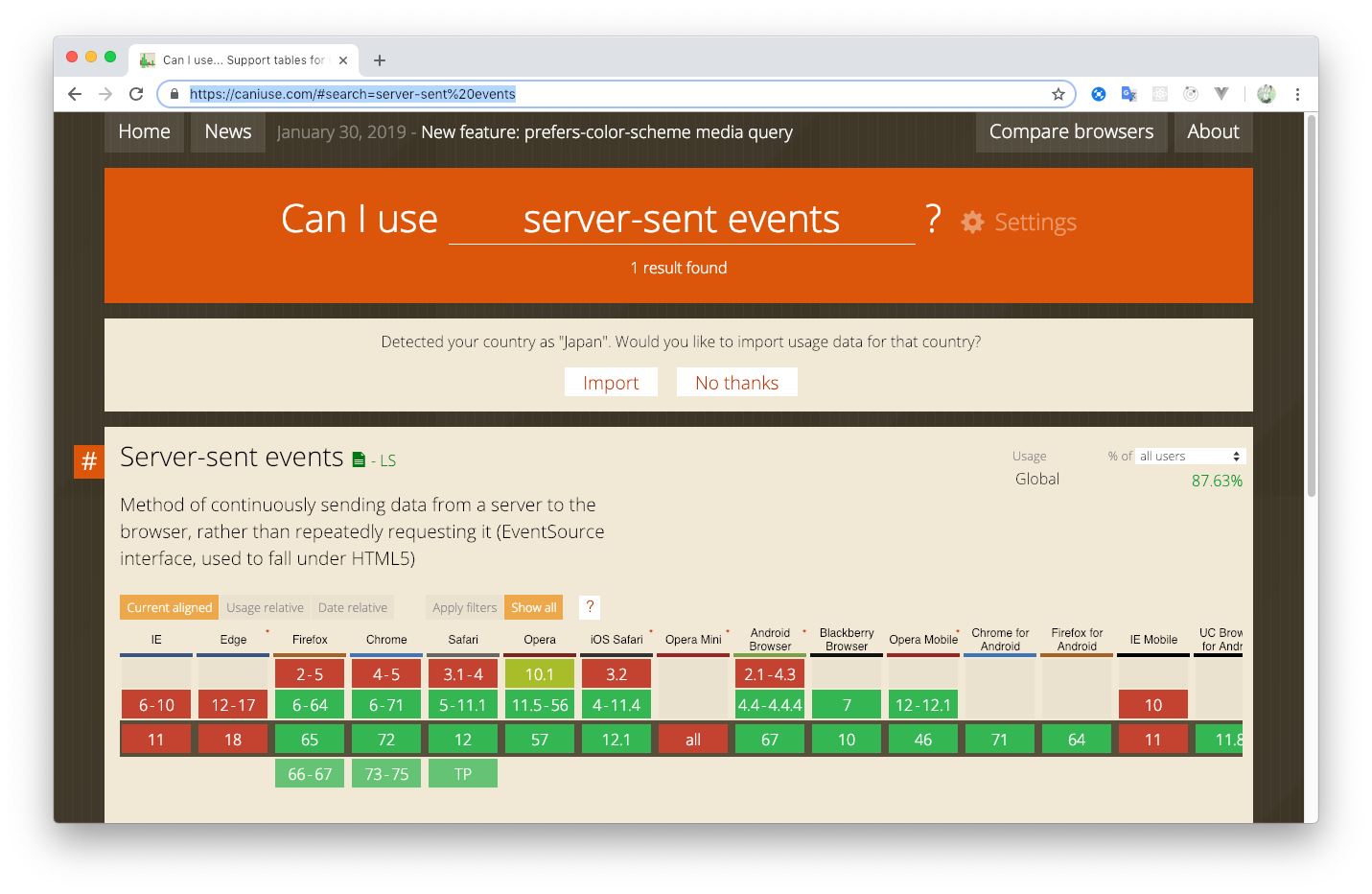Click the orange hash permalink icon
The width and height of the screenshot is (1372, 894).
(89, 461)
